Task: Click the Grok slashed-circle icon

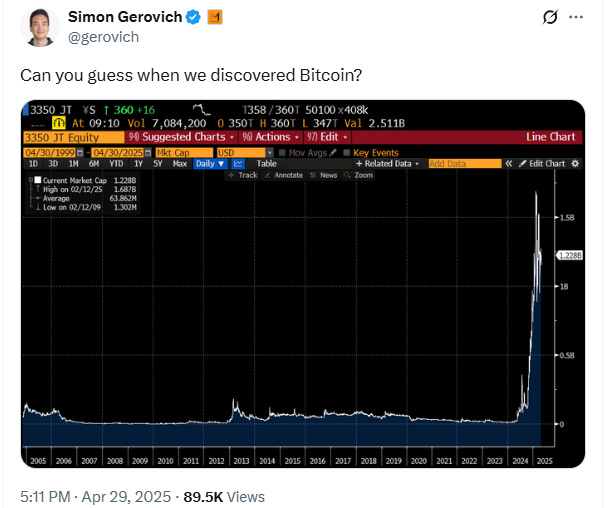Action: click(x=550, y=17)
